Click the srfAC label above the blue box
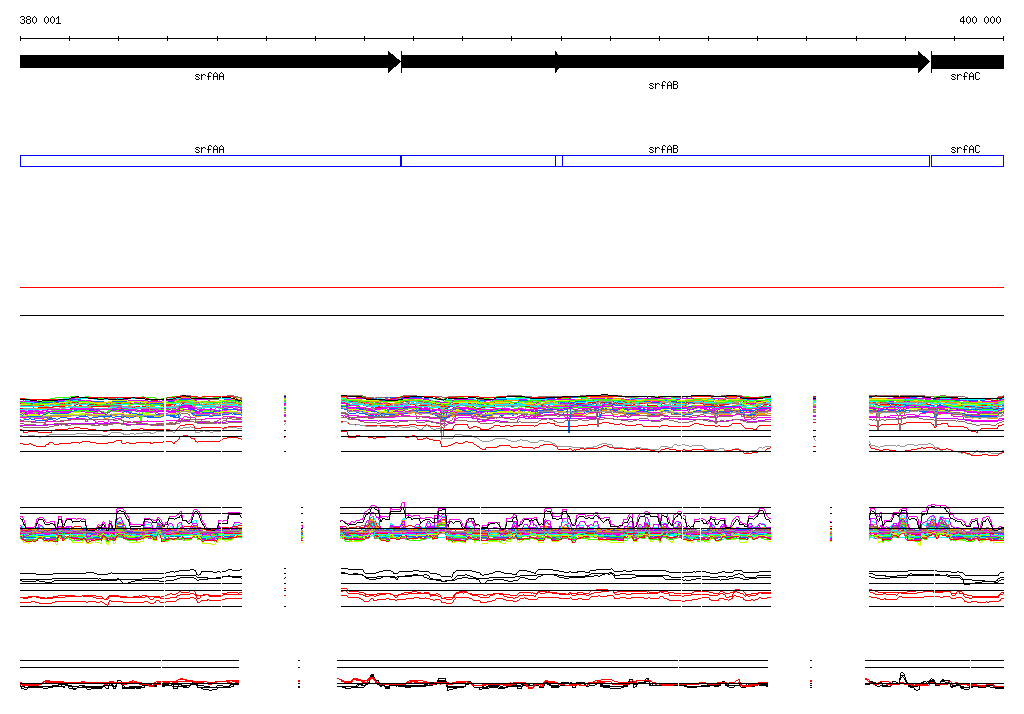 (x=965, y=149)
